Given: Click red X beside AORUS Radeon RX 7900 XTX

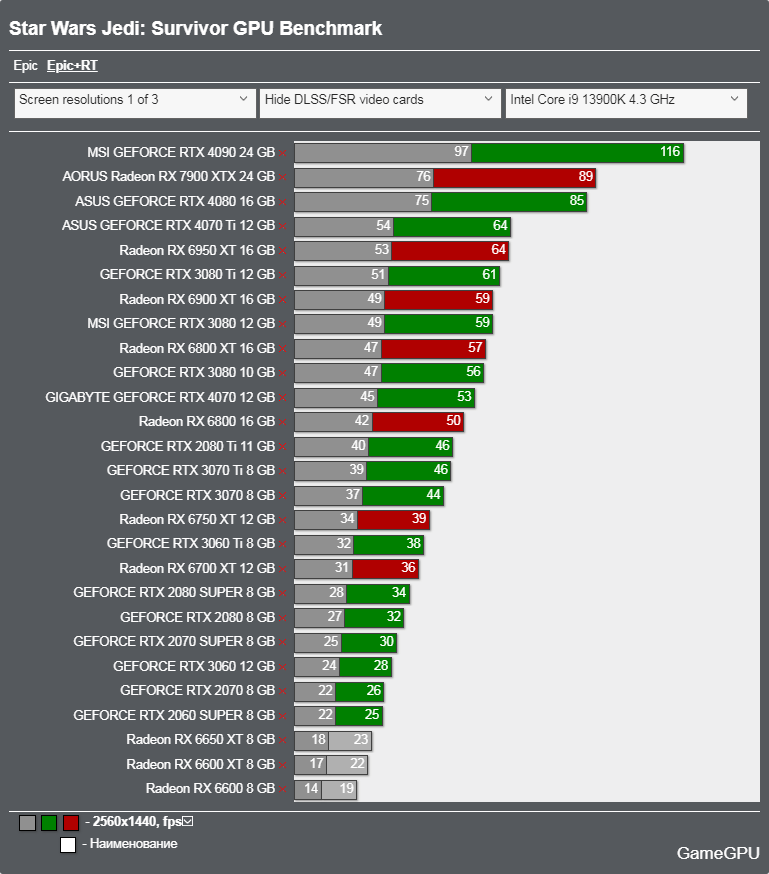Looking at the screenshot, I should point(283,178).
